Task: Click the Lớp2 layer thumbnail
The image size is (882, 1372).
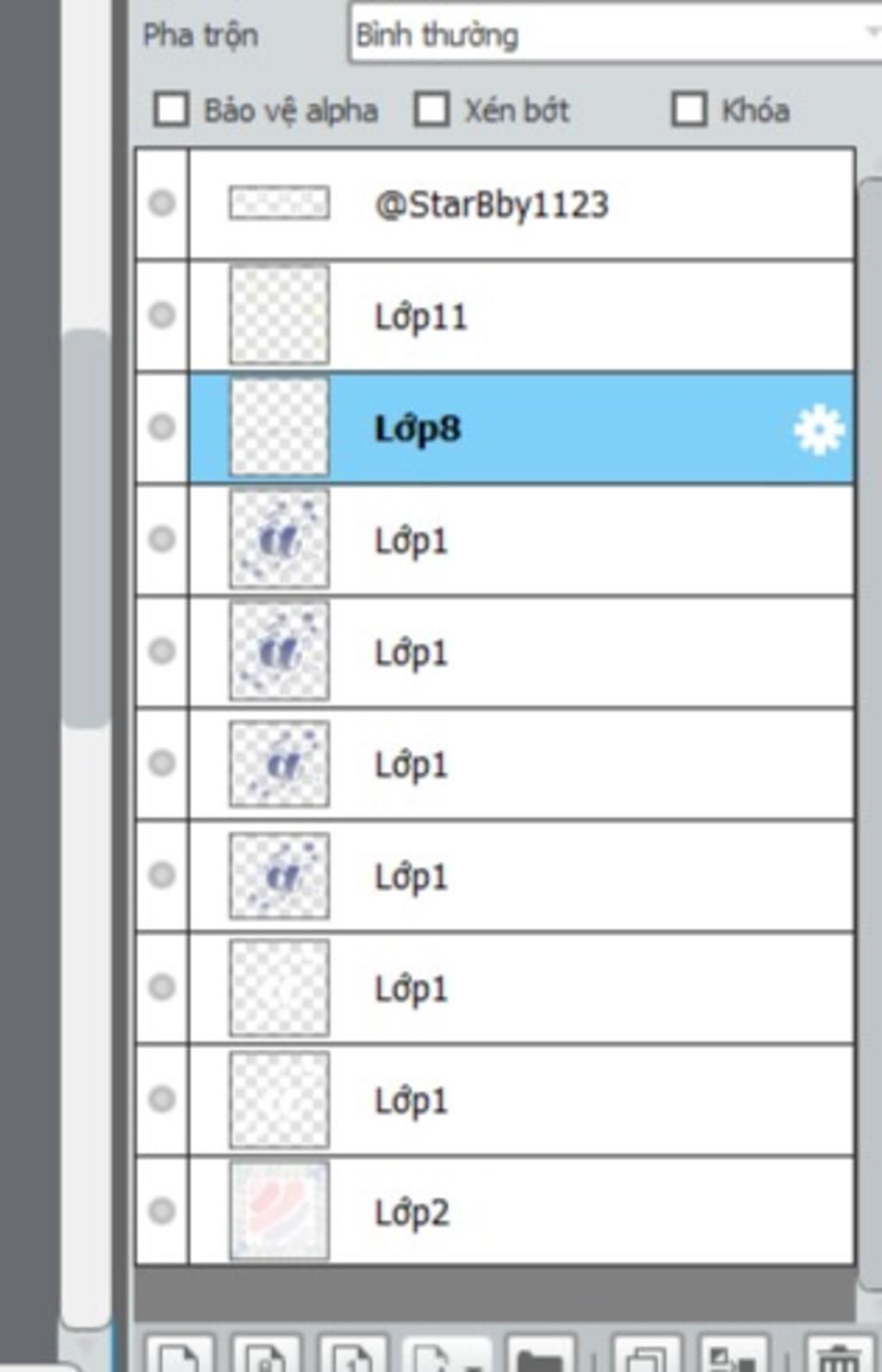Action: pos(279,1211)
